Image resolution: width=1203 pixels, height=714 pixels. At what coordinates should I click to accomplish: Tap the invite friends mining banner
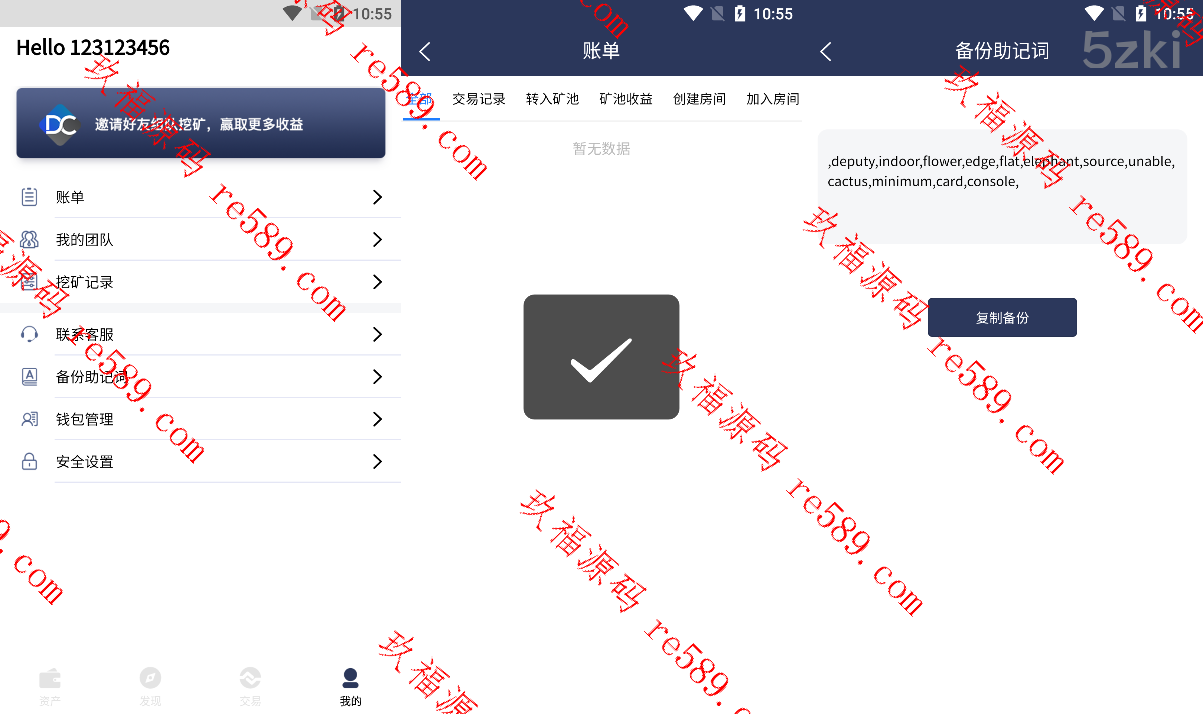coord(201,123)
